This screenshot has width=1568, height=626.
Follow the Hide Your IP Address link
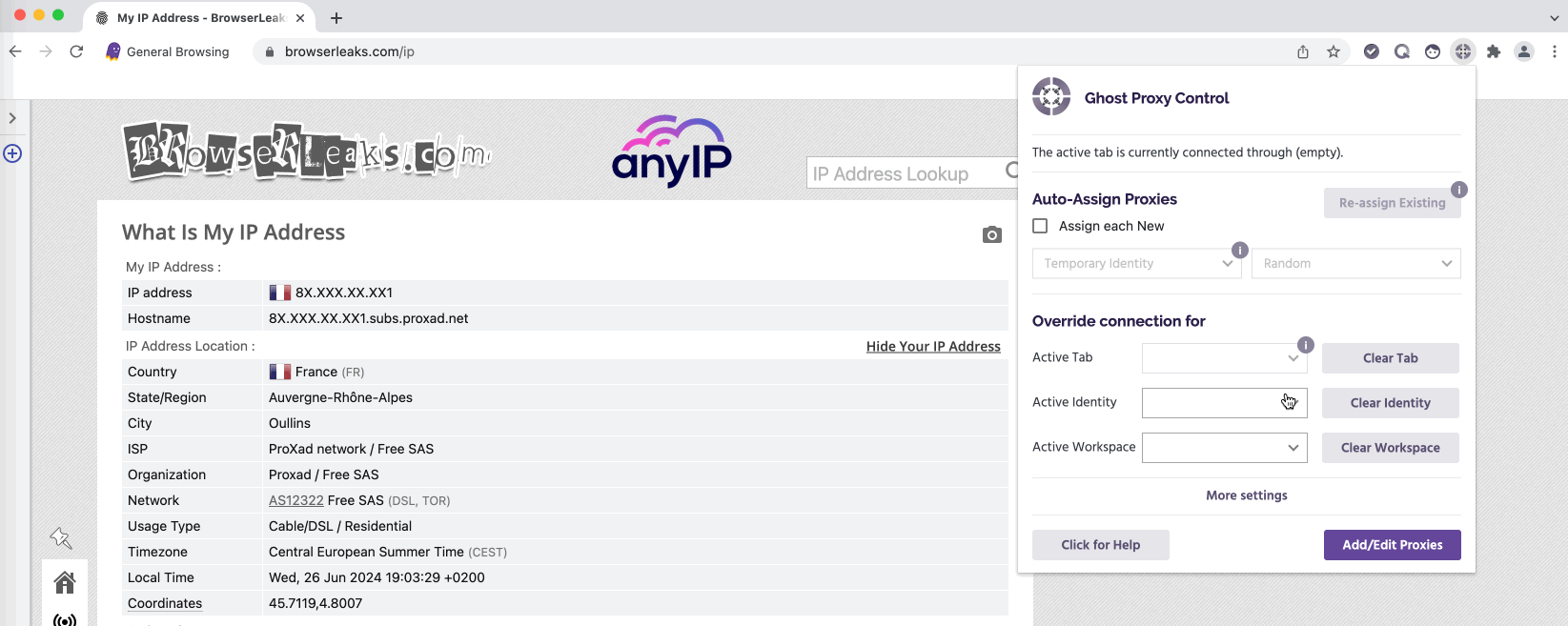[x=933, y=347]
